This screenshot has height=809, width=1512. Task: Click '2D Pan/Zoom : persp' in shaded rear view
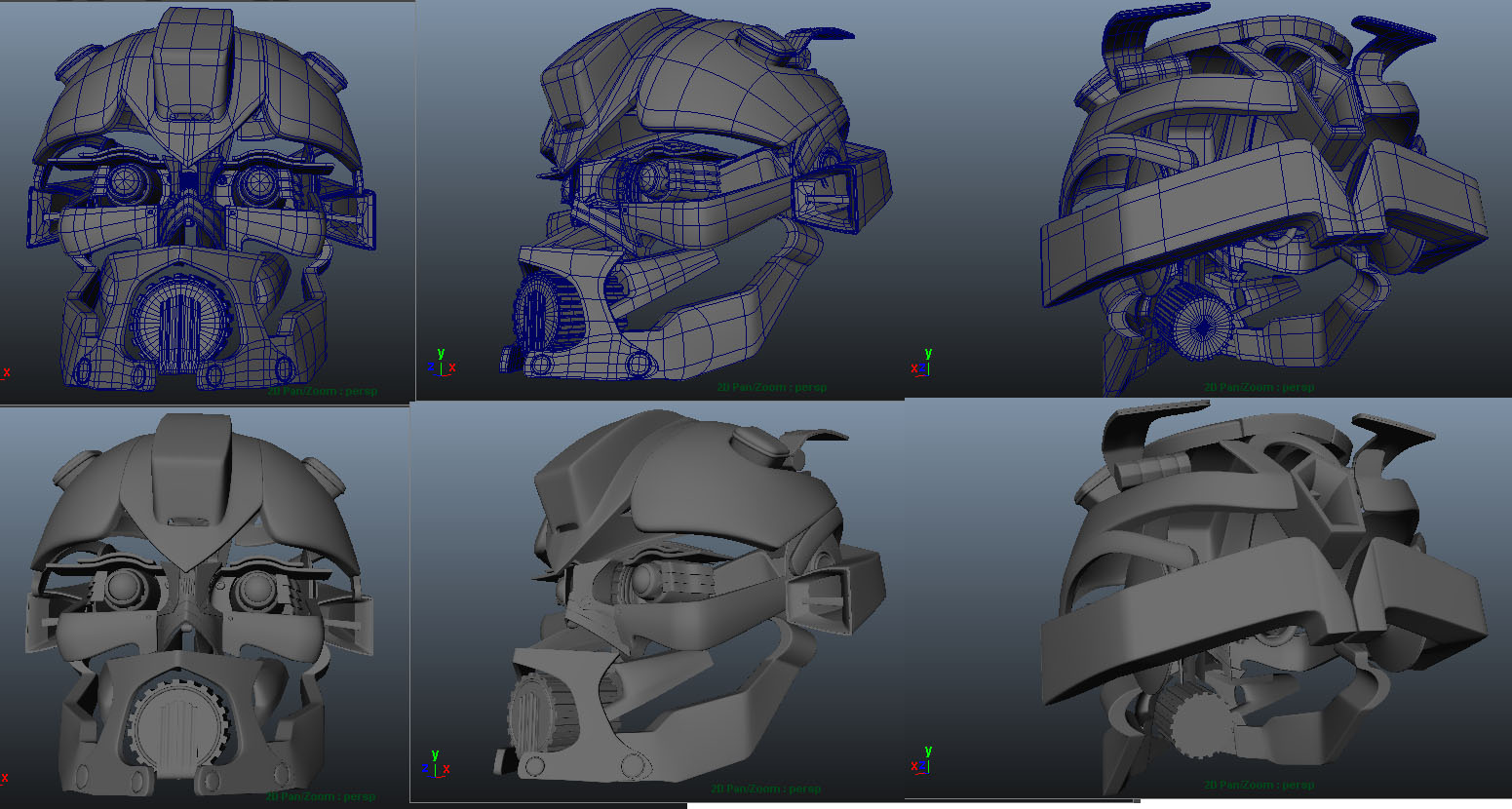coord(1259,785)
